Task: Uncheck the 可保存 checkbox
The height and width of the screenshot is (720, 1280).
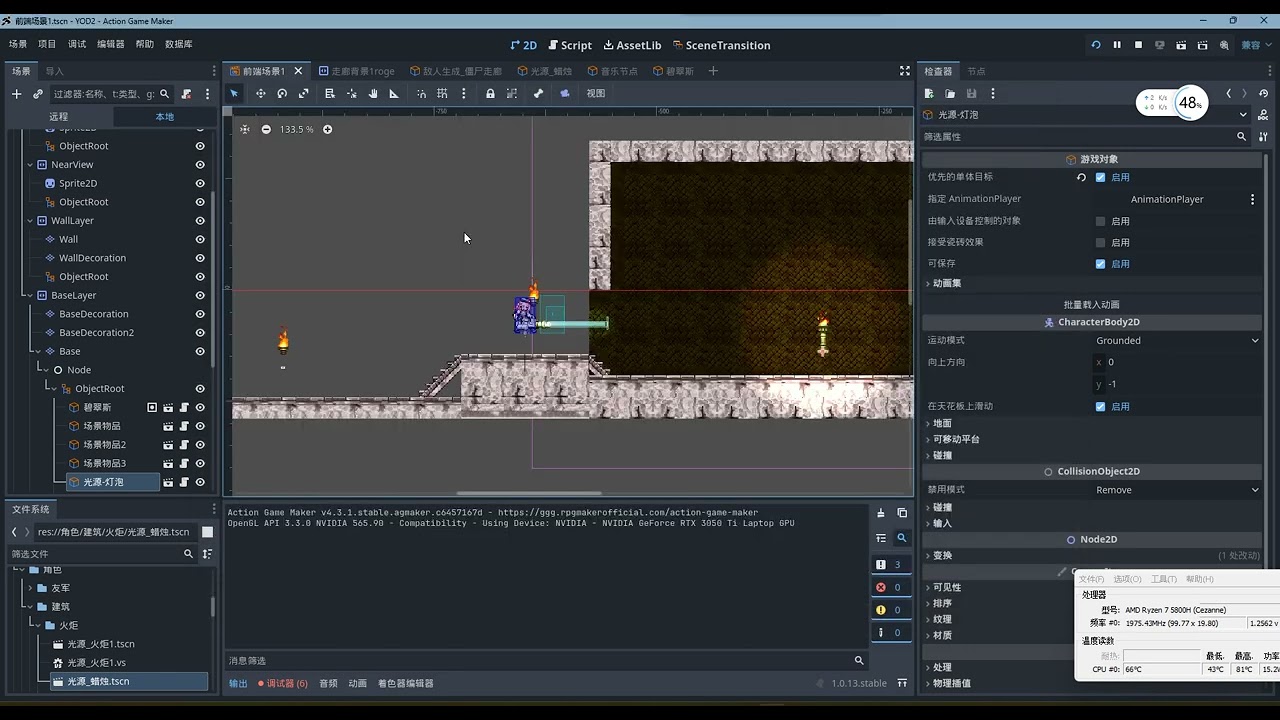Action: [x=1100, y=264]
